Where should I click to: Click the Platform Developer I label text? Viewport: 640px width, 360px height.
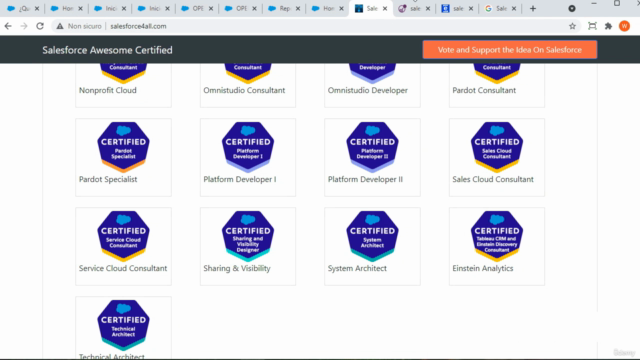pyautogui.click(x=240, y=179)
